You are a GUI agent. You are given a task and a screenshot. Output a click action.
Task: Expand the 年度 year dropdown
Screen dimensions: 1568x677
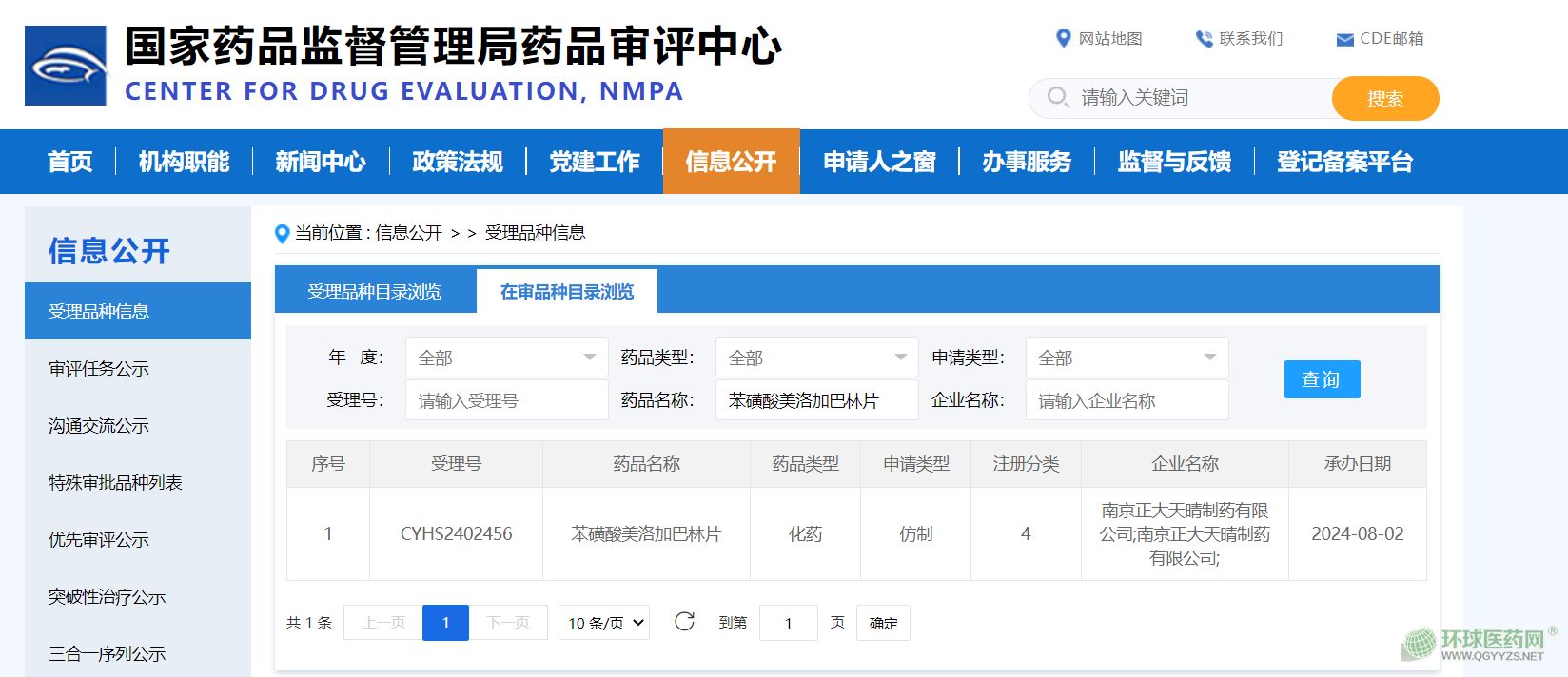[506, 358]
